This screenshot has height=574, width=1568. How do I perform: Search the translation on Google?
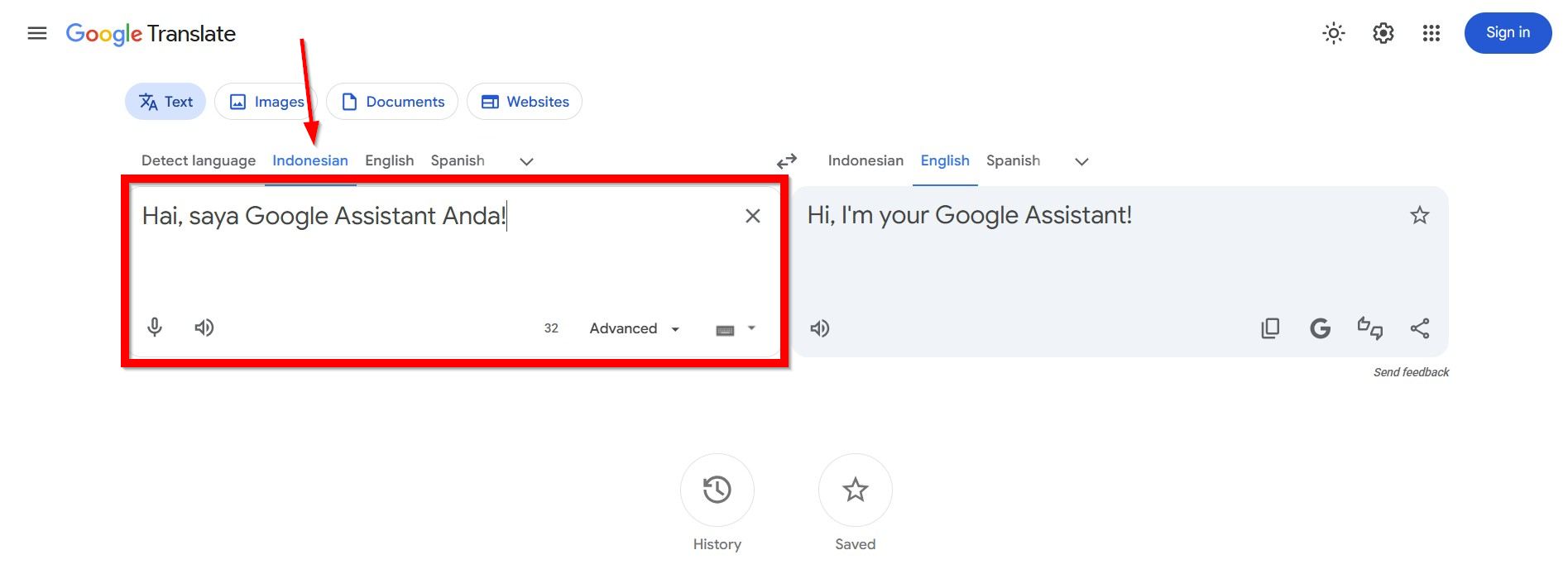tap(1321, 328)
